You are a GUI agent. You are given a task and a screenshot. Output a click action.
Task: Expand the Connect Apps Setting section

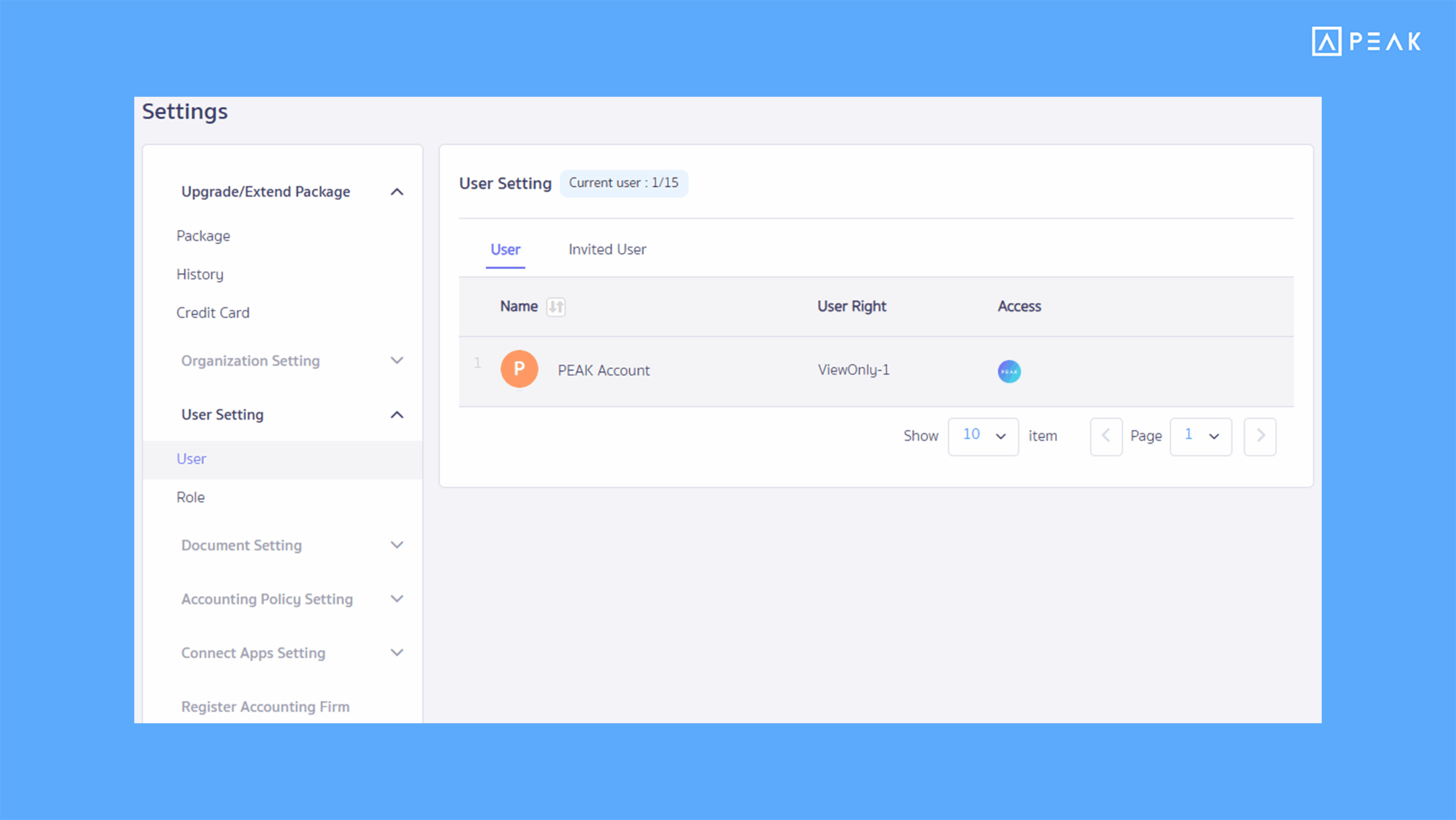click(x=397, y=653)
